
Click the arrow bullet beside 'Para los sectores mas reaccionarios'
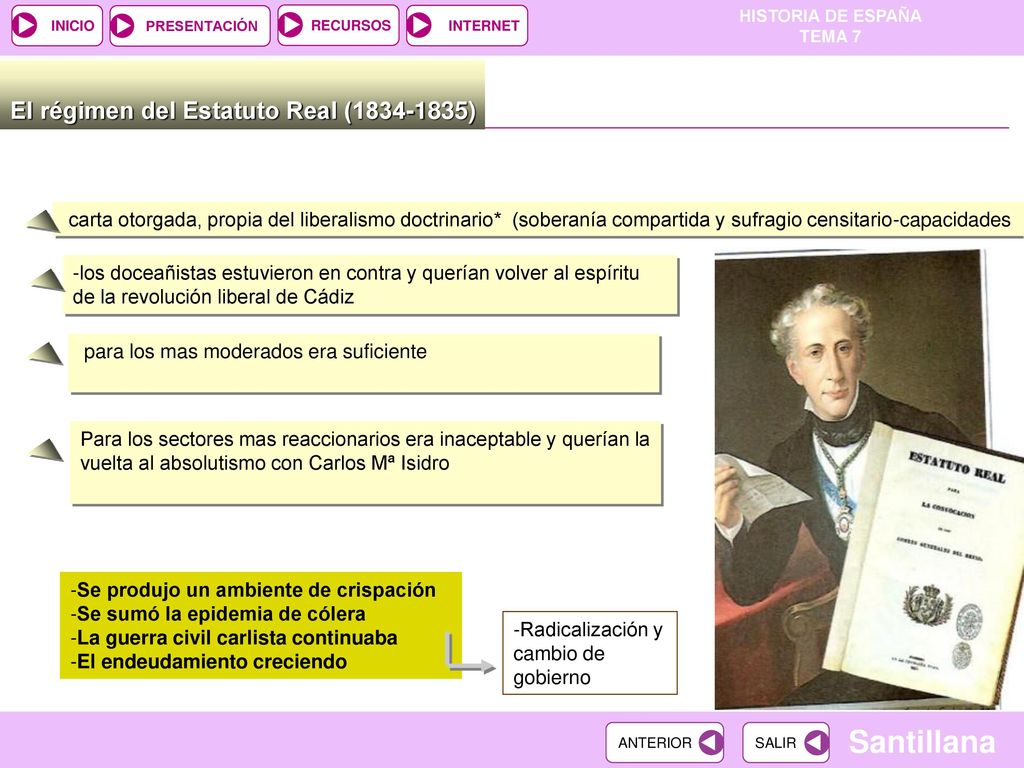pos(46,450)
